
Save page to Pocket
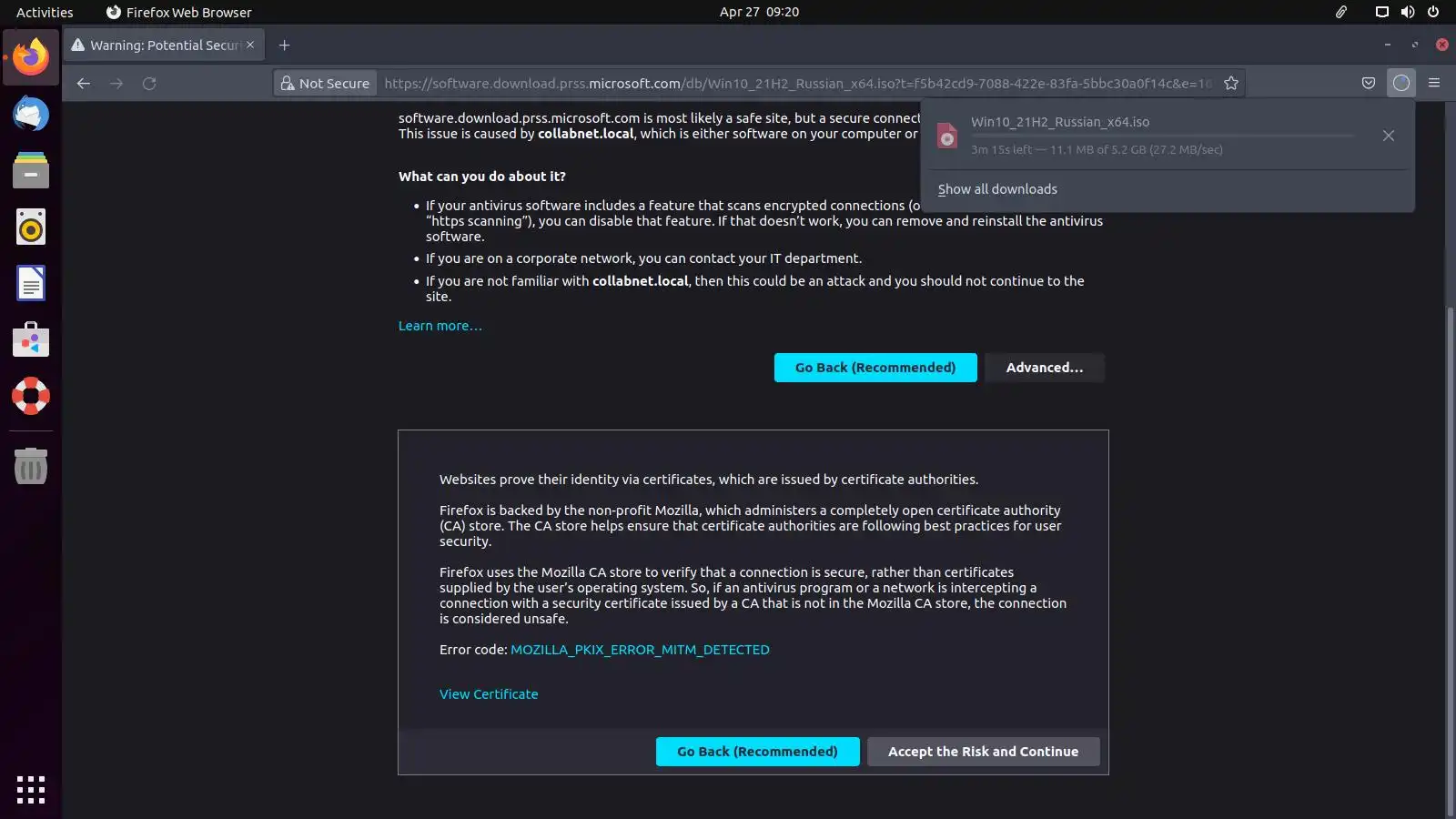point(1369,83)
